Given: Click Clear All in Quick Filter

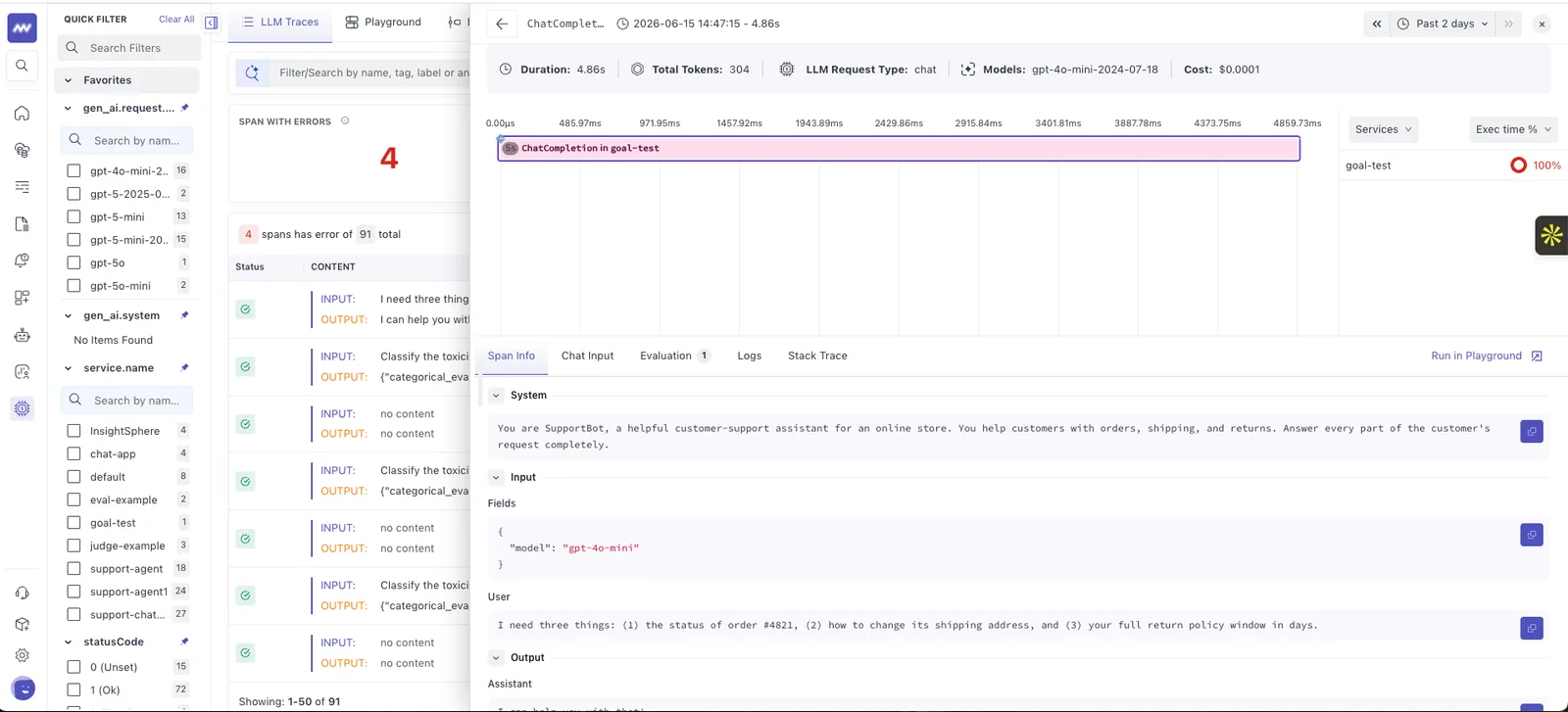Looking at the screenshot, I should tap(176, 20).
